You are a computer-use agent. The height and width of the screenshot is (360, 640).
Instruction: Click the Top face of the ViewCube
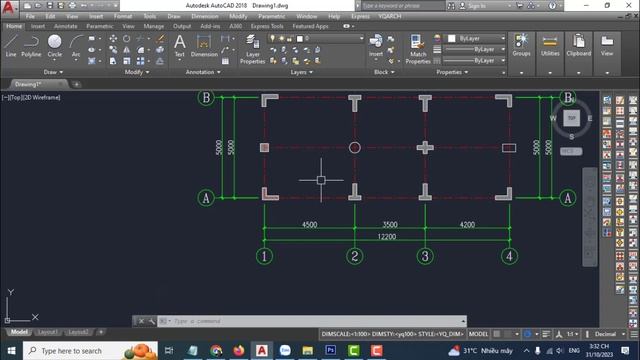tap(571, 118)
